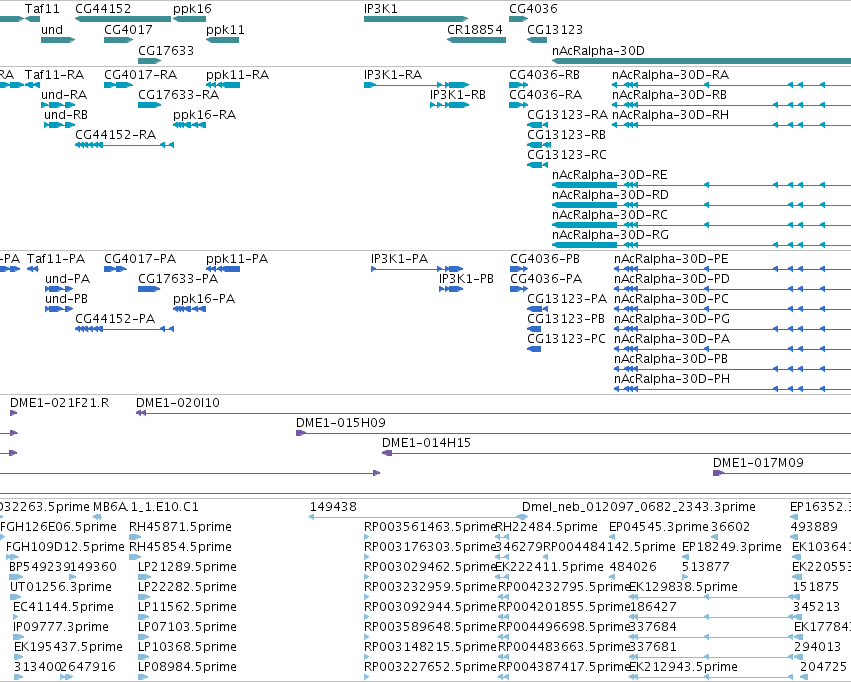This screenshot has height=682, width=851.
Task: Select the CG4017 gene label
Action: click(128, 29)
